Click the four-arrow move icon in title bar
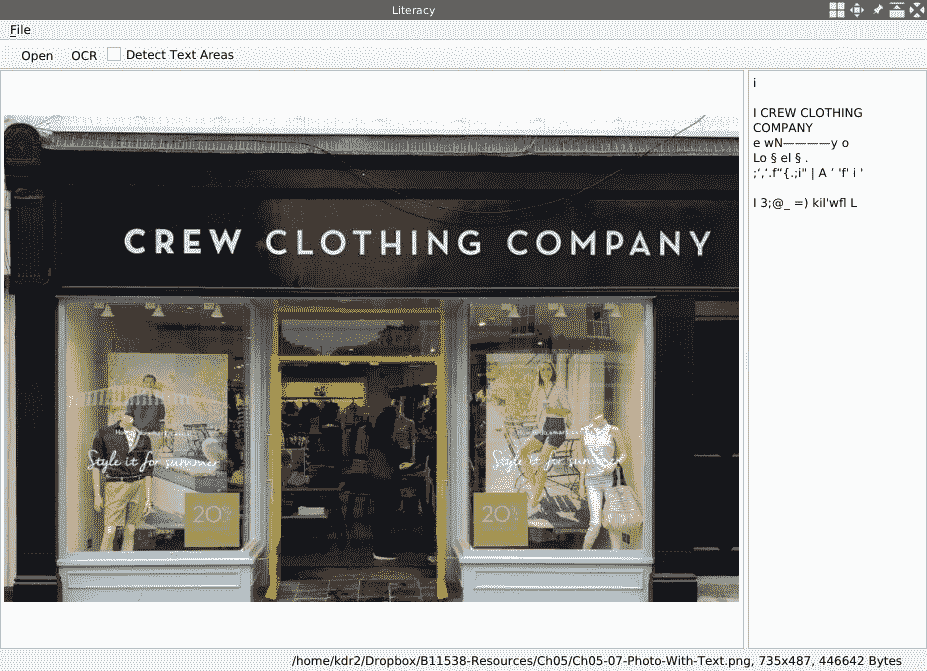Screen dimensions: 927x671 (x=857, y=10)
